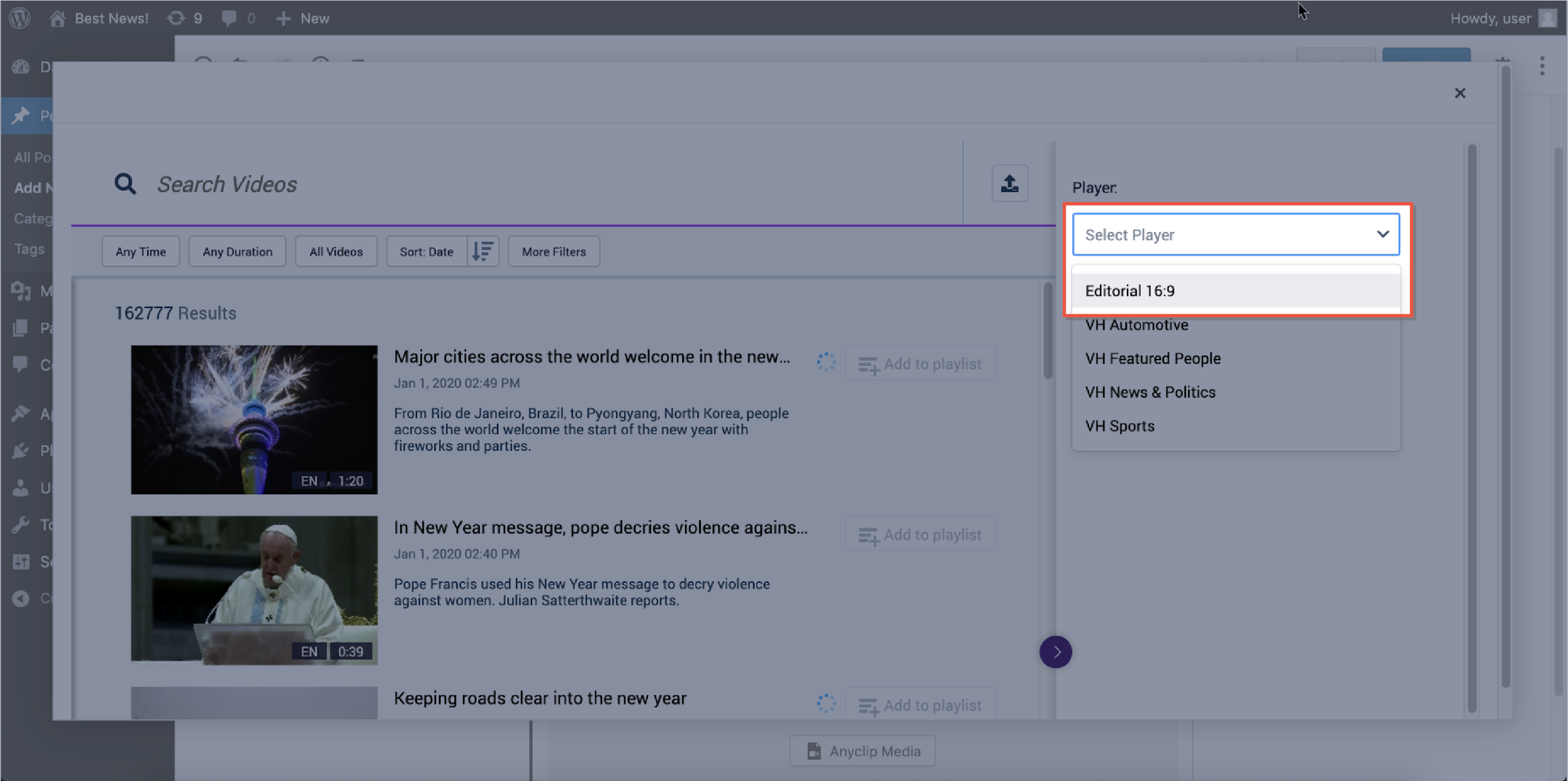This screenshot has height=781, width=1568.
Task: Add pope message video to playlist
Action: [x=920, y=534]
